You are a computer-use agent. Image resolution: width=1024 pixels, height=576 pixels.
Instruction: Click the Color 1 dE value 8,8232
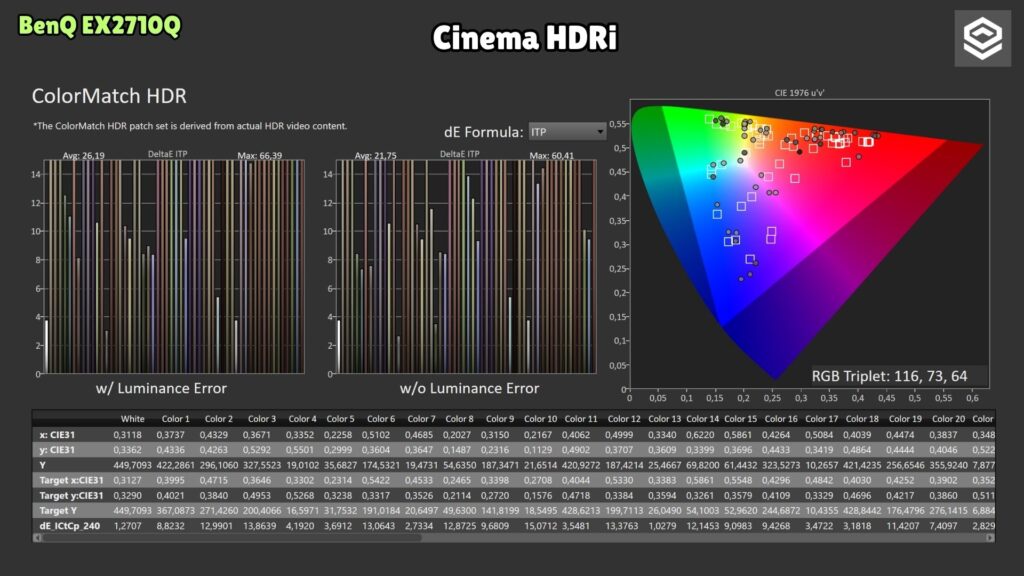click(170, 526)
